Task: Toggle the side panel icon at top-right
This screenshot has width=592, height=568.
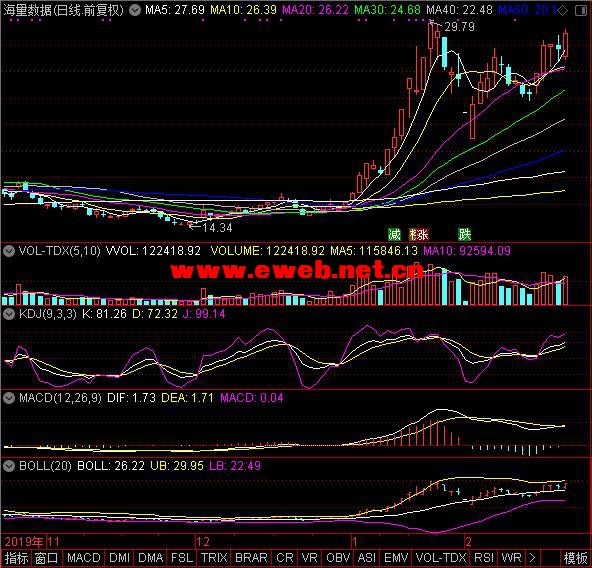Action: (581, 11)
